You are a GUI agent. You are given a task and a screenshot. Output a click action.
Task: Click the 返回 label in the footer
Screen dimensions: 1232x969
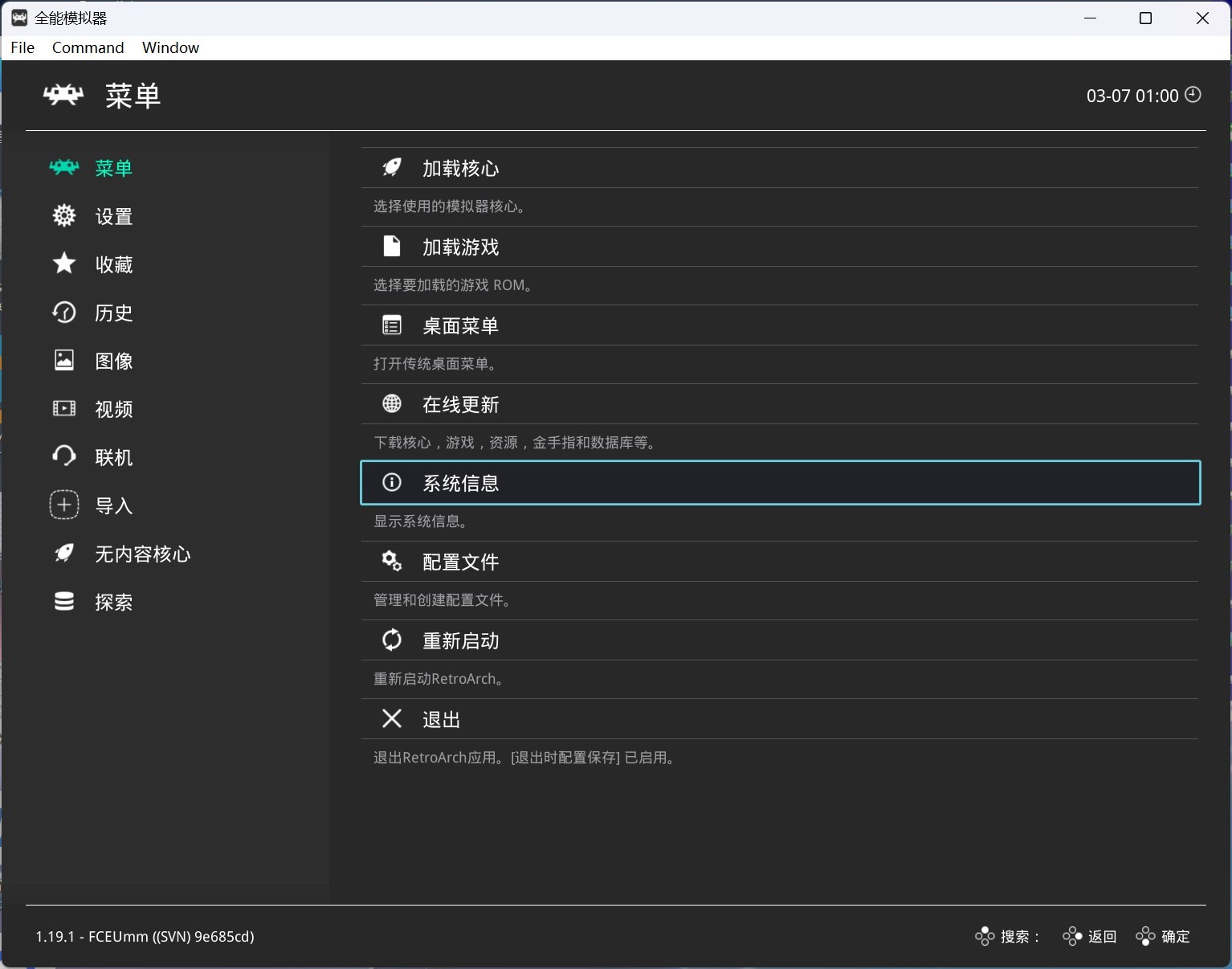pos(1103,936)
